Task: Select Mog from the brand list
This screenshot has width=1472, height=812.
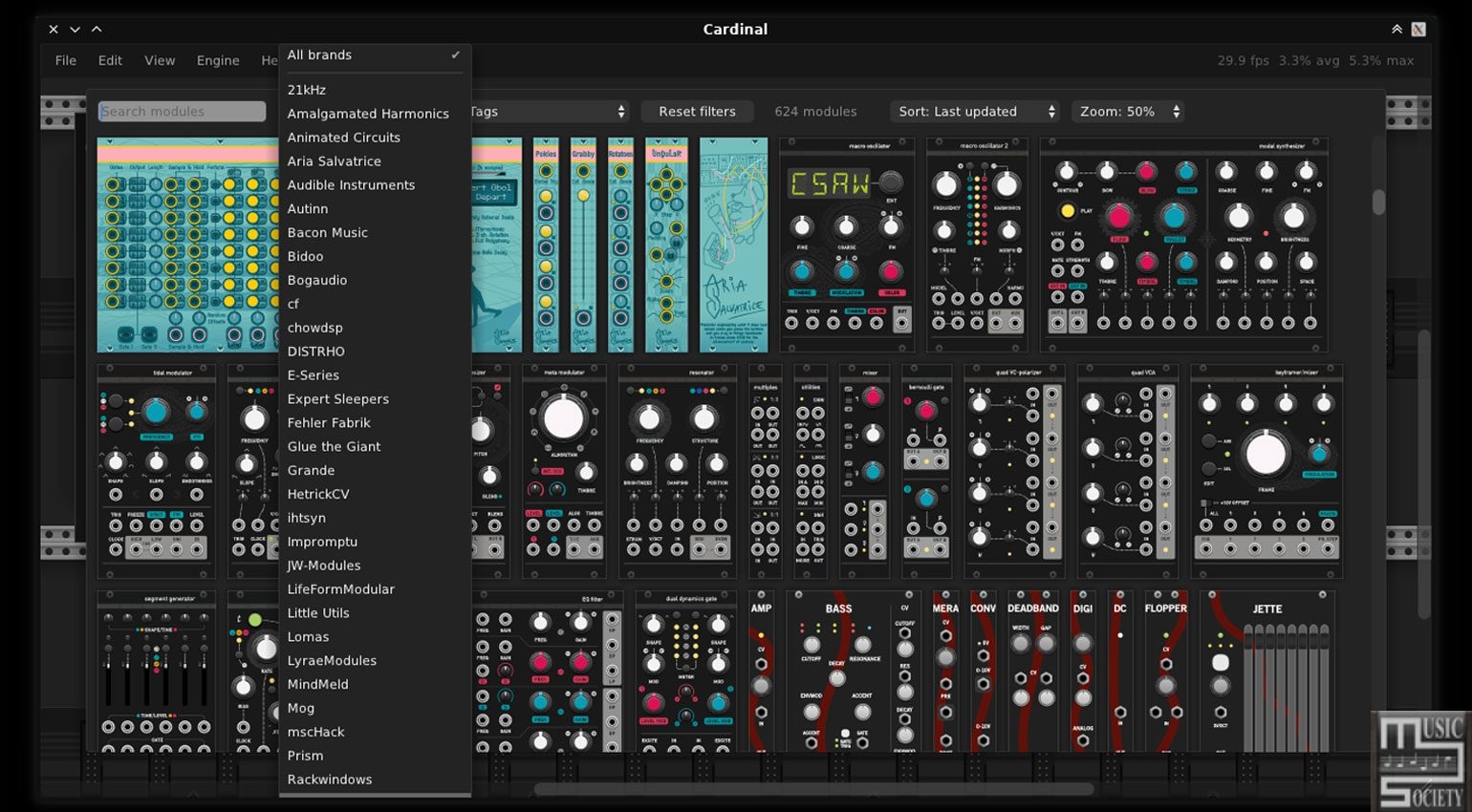Action: pos(375,709)
